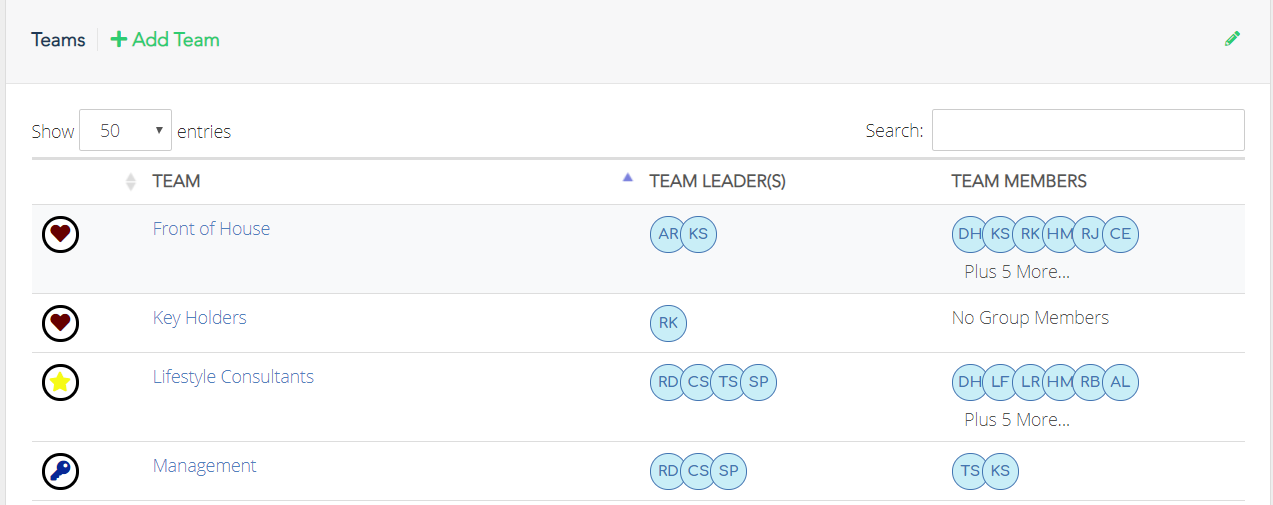Click the heart icon for Key Holders
The width and height of the screenshot is (1273, 505).
(x=60, y=323)
